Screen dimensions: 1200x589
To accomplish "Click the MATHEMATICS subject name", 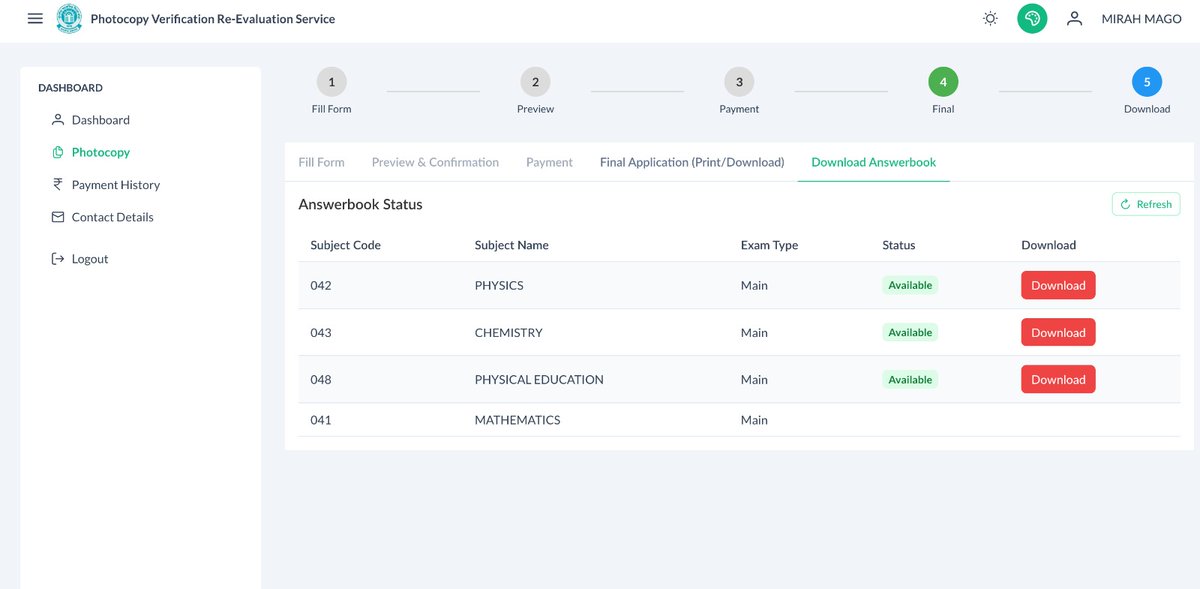I will pos(517,420).
